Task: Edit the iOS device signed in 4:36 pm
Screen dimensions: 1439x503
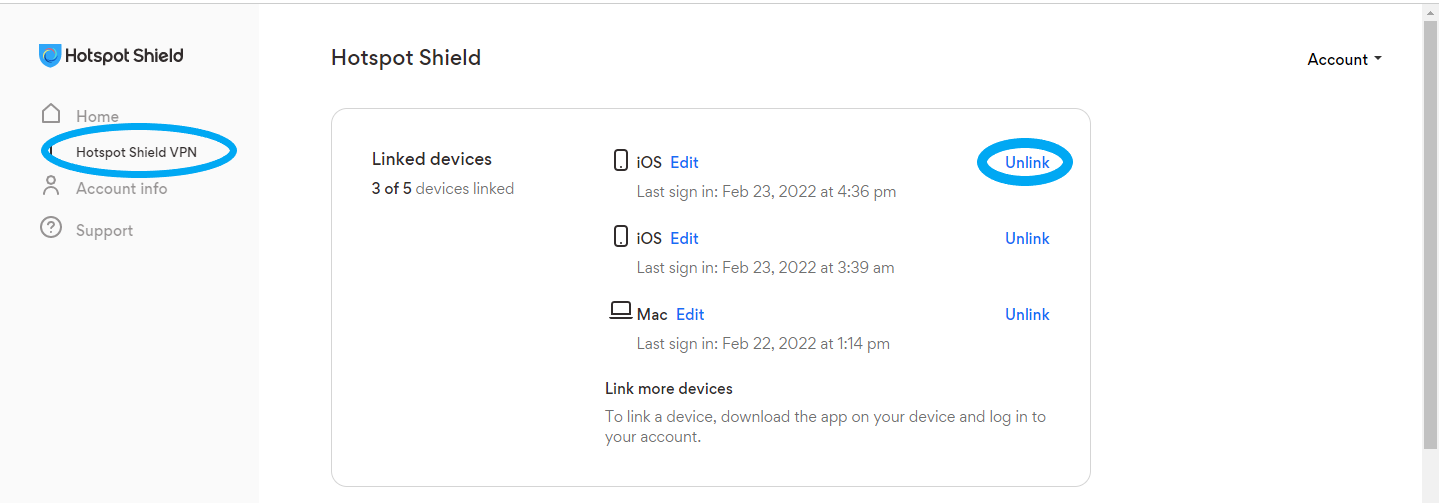Action: (684, 162)
